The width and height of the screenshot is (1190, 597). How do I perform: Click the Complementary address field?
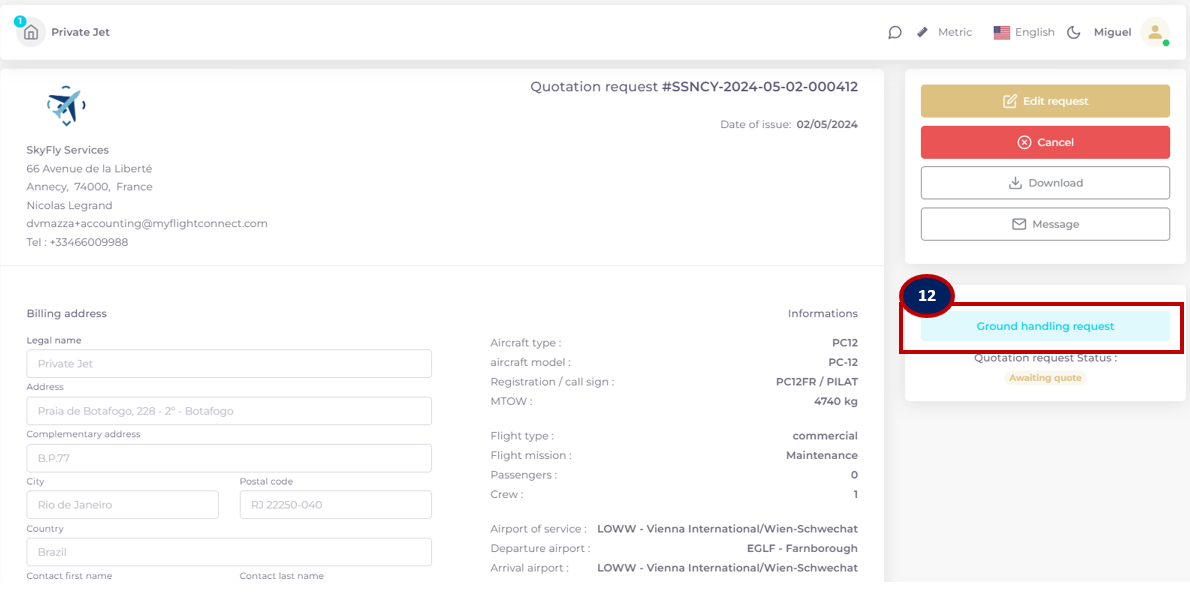pos(229,458)
